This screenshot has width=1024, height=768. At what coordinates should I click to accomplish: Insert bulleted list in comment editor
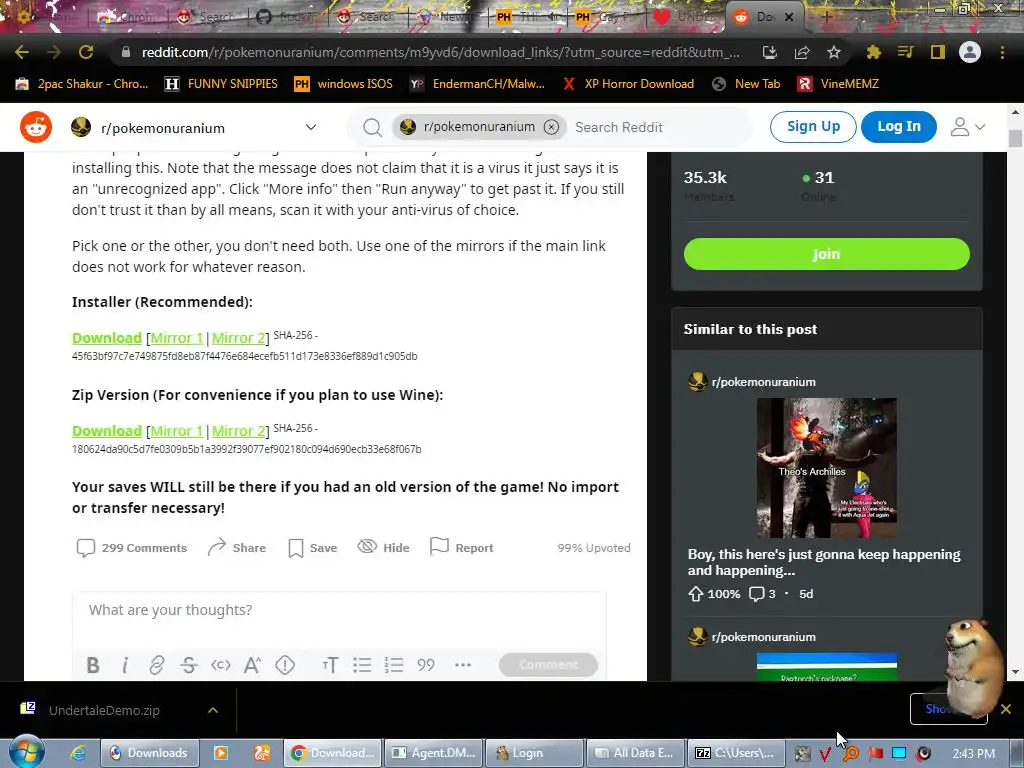click(x=362, y=665)
